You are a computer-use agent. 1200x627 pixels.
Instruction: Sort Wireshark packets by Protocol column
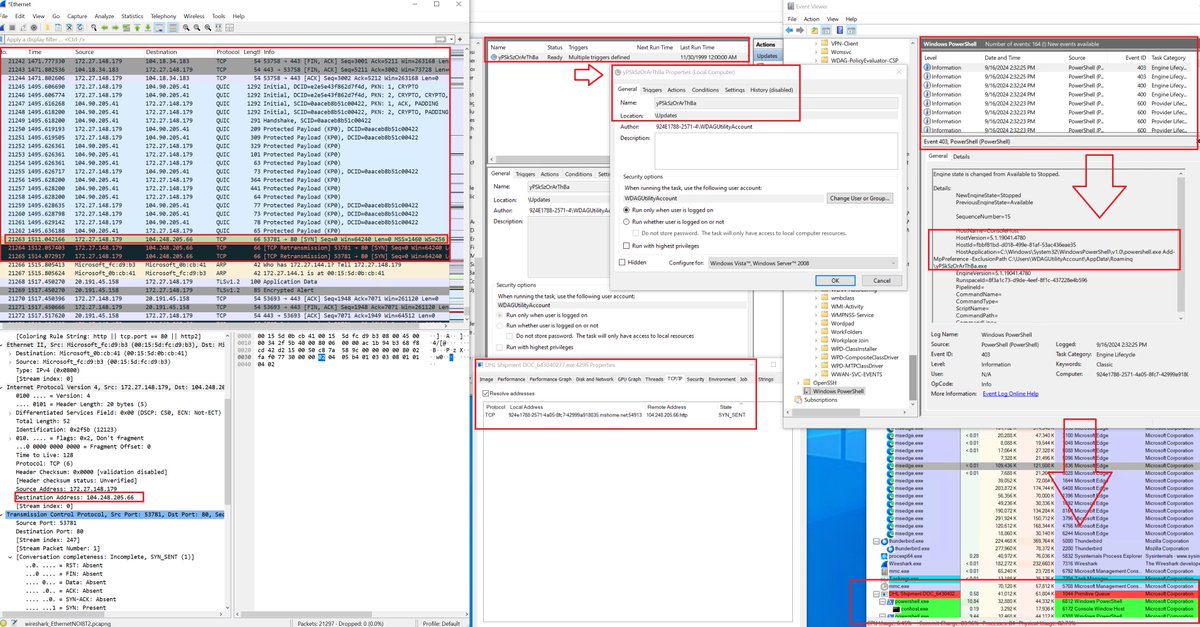[227, 51]
